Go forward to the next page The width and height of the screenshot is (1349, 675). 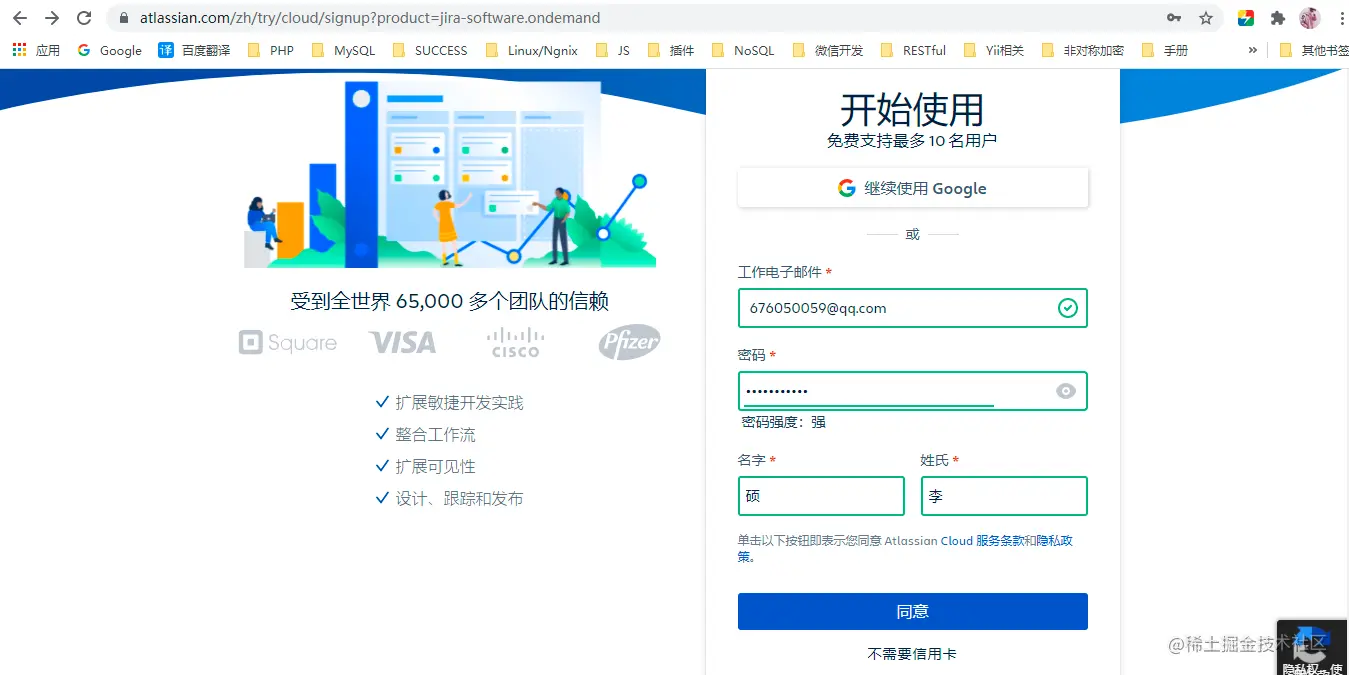(52, 18)
